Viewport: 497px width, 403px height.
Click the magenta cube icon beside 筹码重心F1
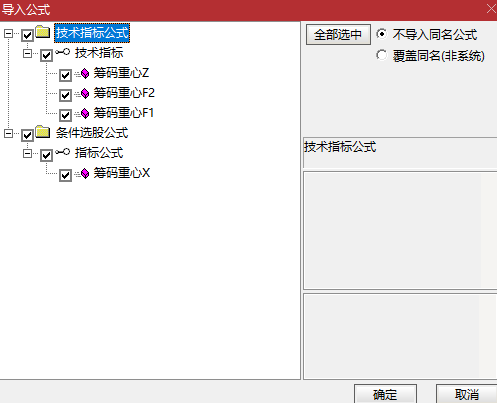(x=85, y=113)
